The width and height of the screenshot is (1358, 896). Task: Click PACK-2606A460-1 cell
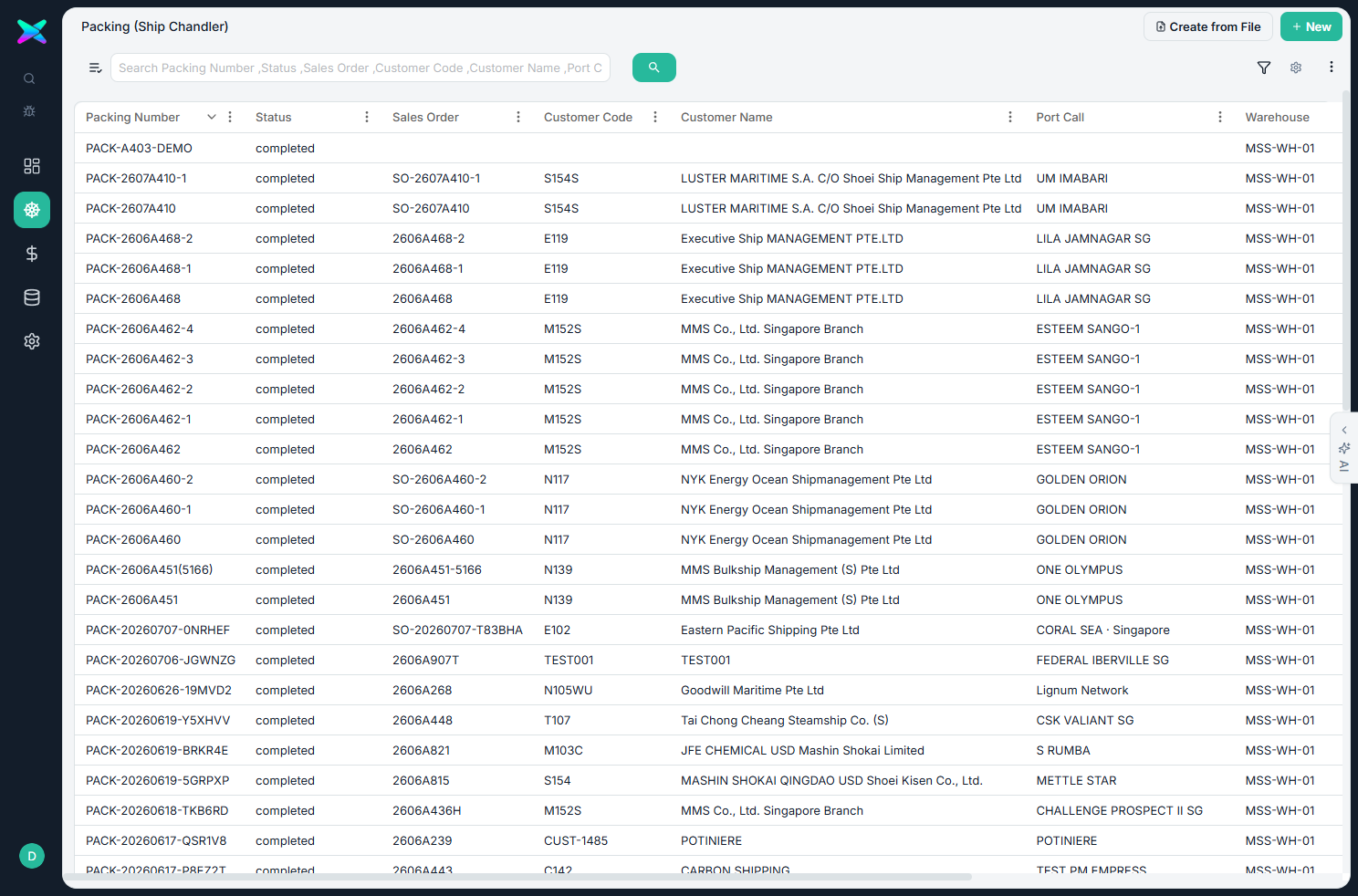tap(139, 509)
